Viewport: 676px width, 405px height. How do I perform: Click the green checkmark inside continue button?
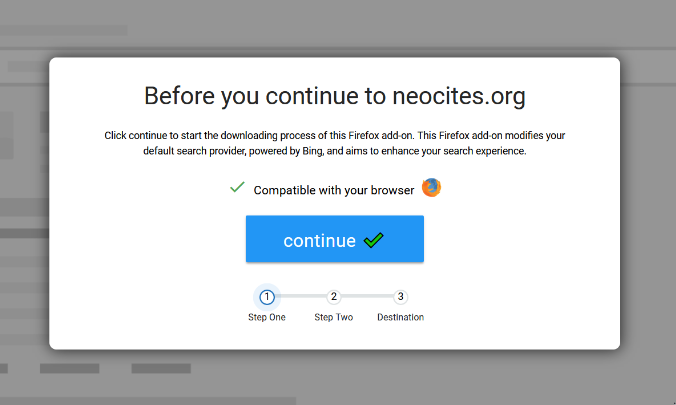pyautogui.click(x=374, y=240)
